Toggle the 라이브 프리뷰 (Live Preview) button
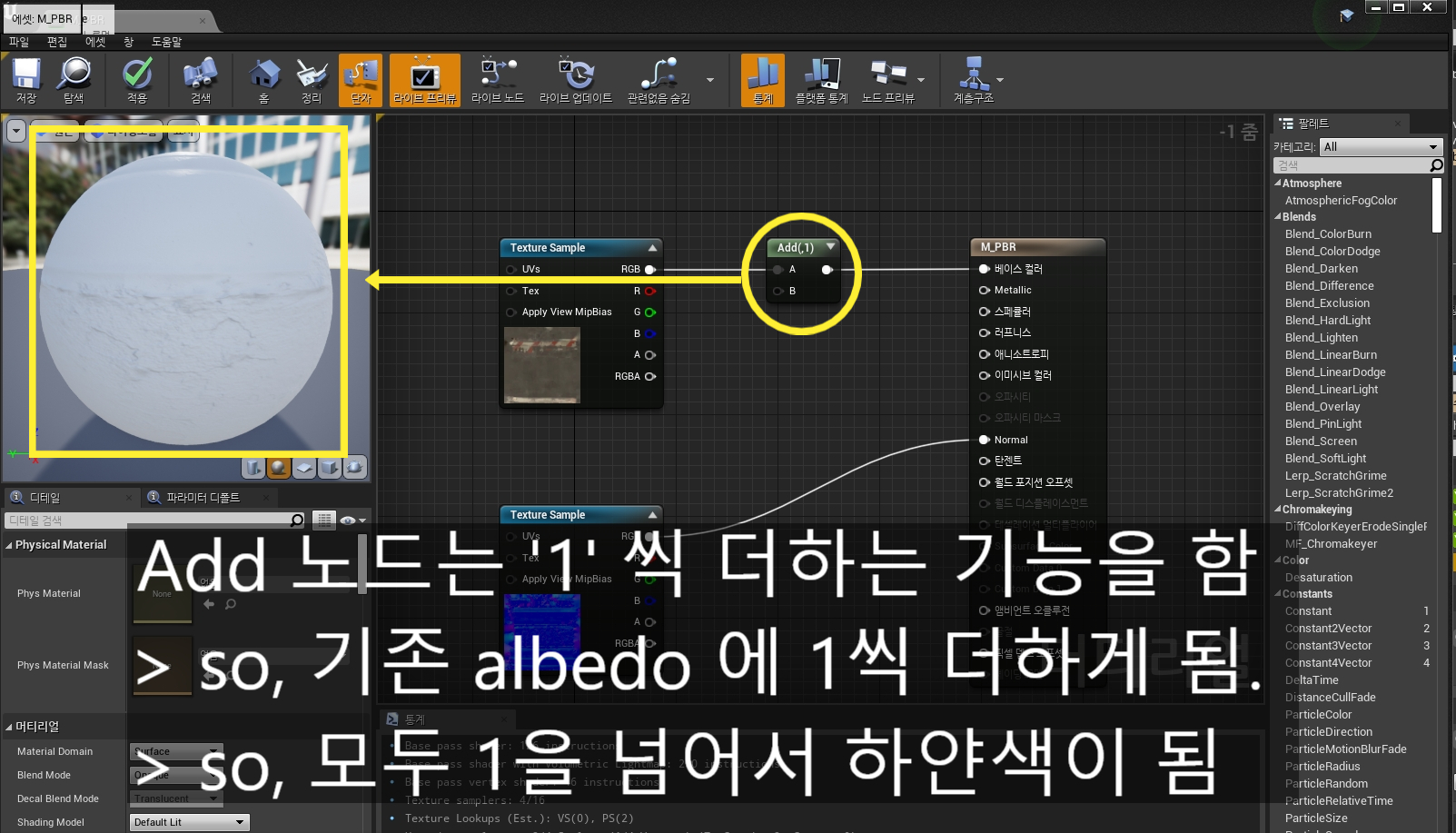The height and width of the screenshot is (833, 1456). pyautogui.click(x=424, y=80)
